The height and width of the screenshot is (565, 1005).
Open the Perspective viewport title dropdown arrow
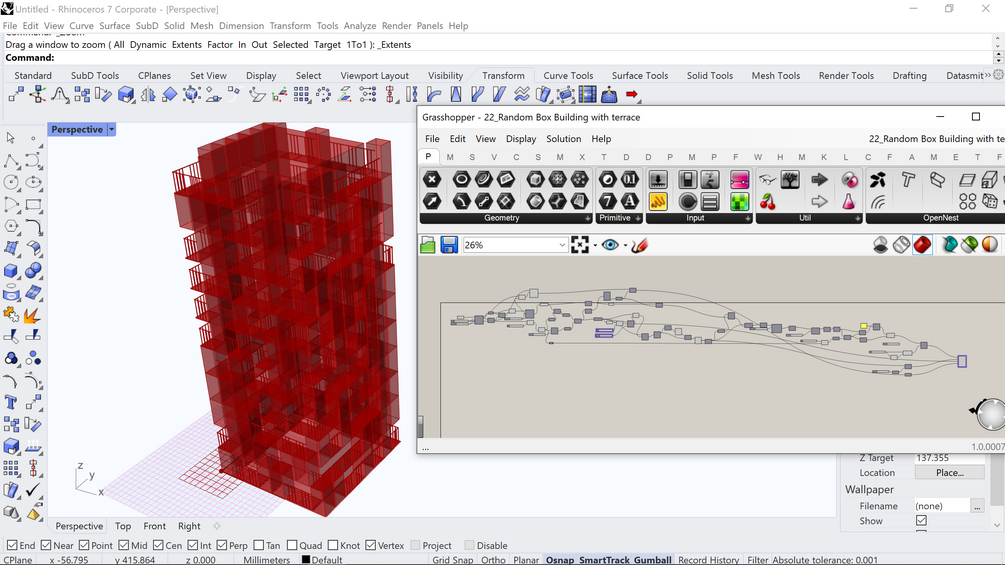point(112,129)
